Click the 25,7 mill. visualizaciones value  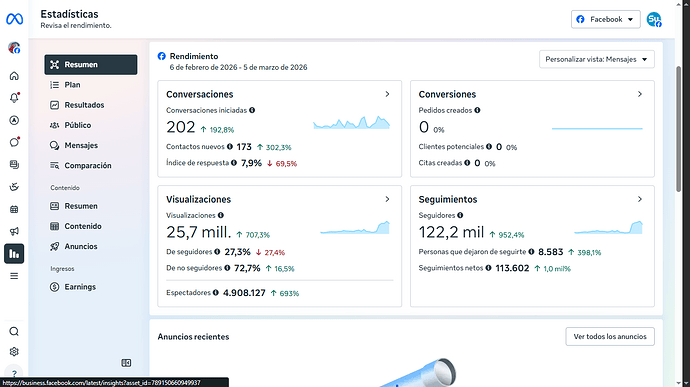point(198,232)
